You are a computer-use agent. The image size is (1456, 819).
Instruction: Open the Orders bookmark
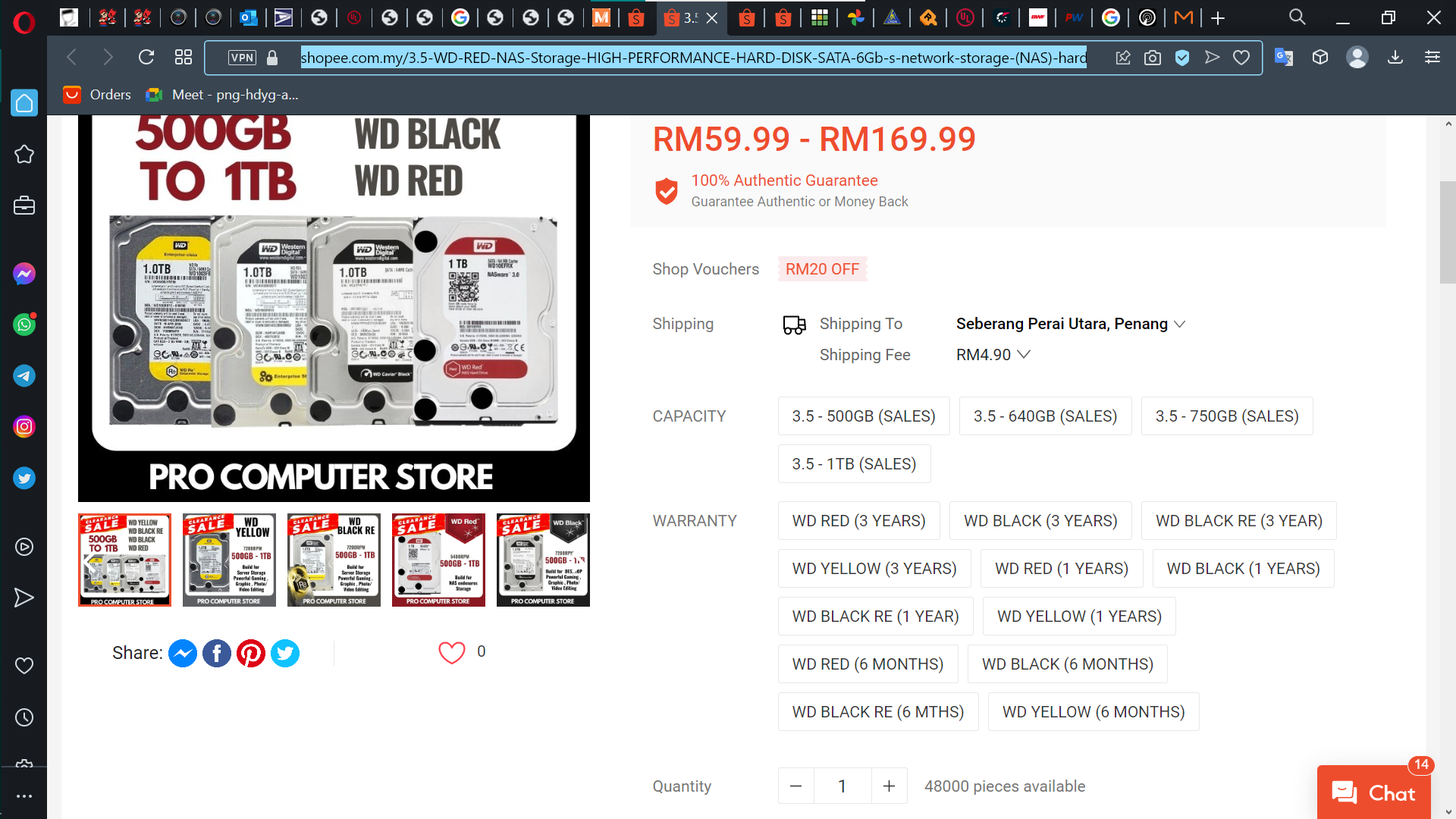point(97,95)
